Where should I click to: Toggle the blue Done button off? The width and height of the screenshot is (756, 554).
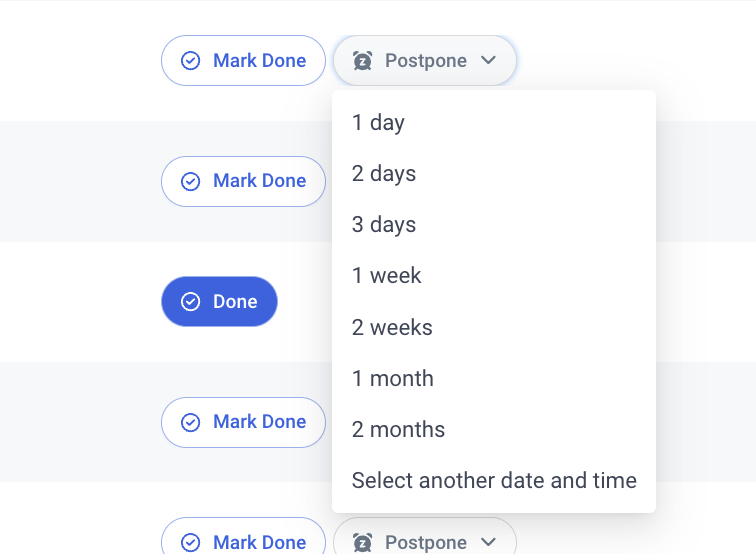point(219,302)
